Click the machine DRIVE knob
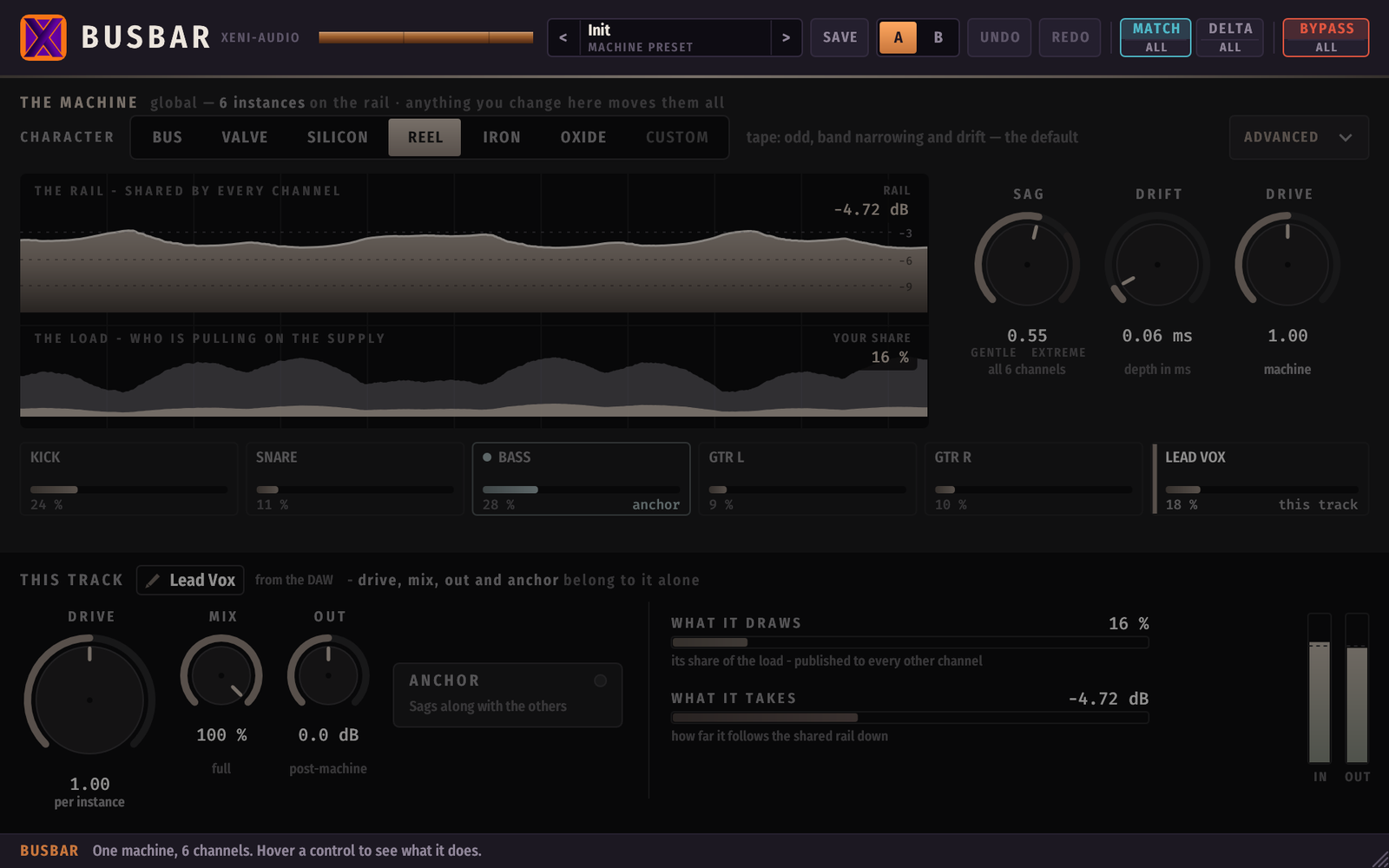This screenshot has height=868, width=1389. pos(1287,264)
